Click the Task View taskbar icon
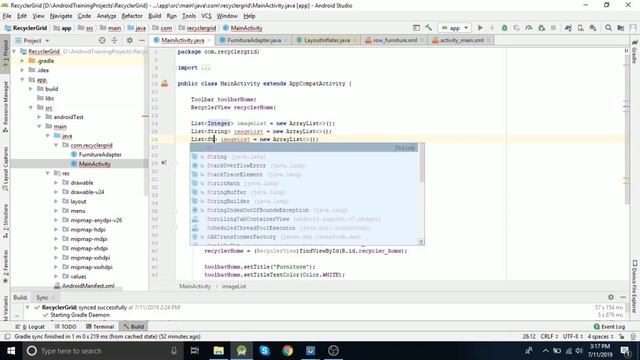 195,351
